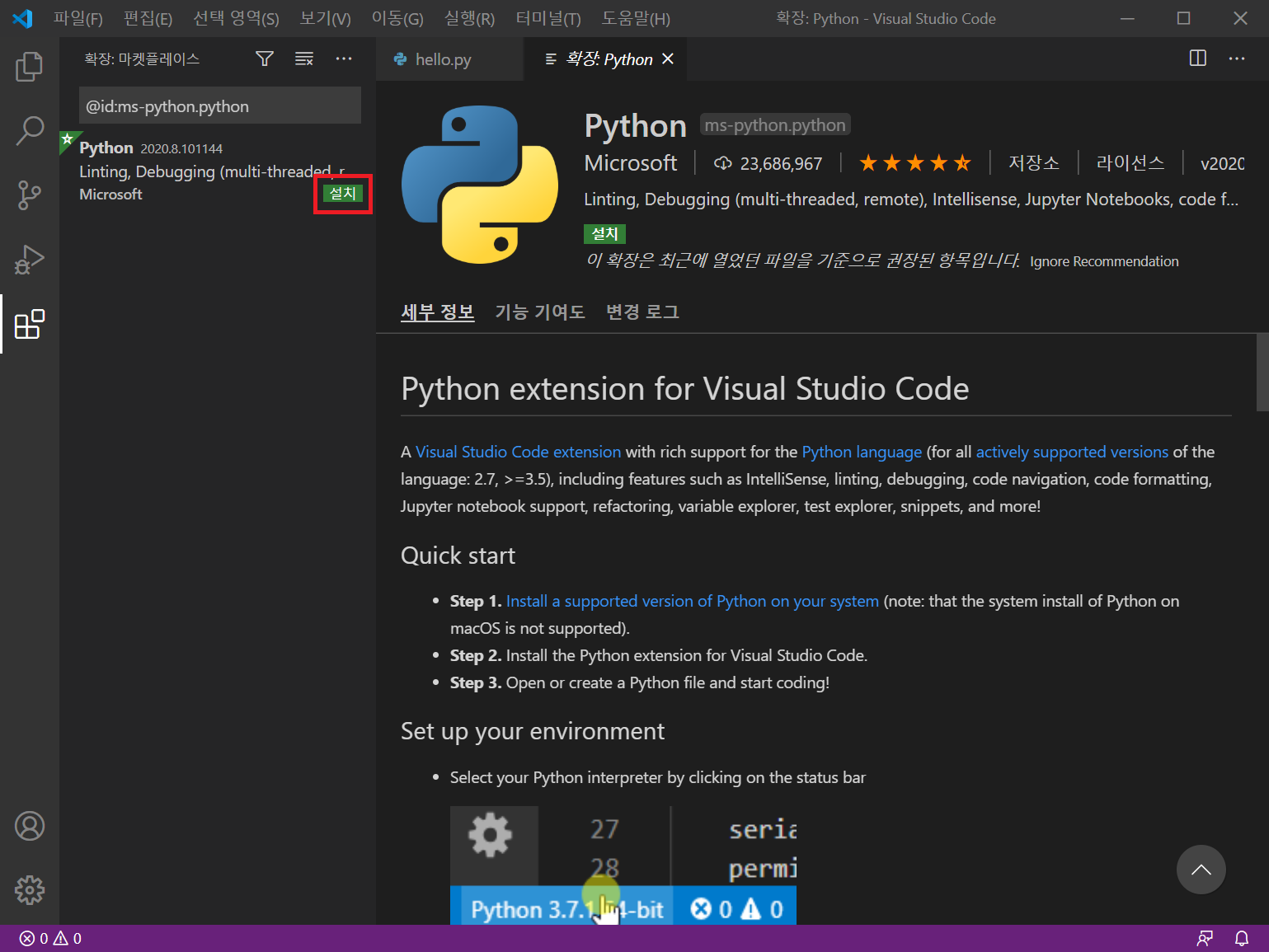Switch to the 기능 기여도 tab
Image resolution: width=1269 pixels, height=952 pixels.
point(540,312)
